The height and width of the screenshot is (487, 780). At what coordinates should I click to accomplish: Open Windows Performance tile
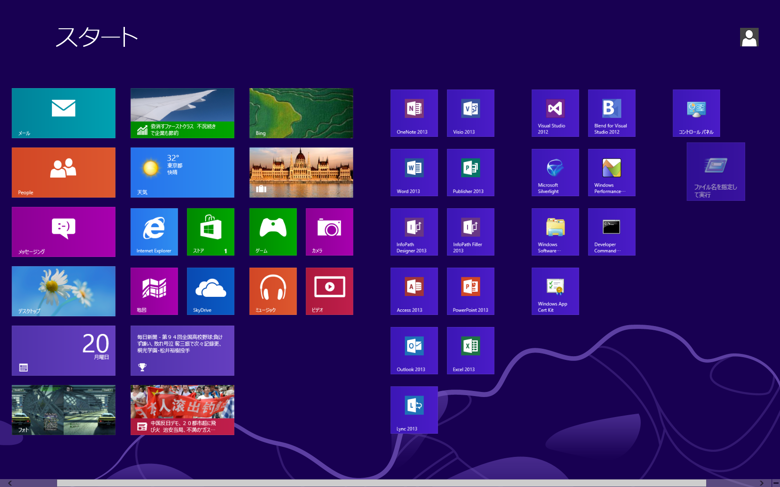coord(612,173)
